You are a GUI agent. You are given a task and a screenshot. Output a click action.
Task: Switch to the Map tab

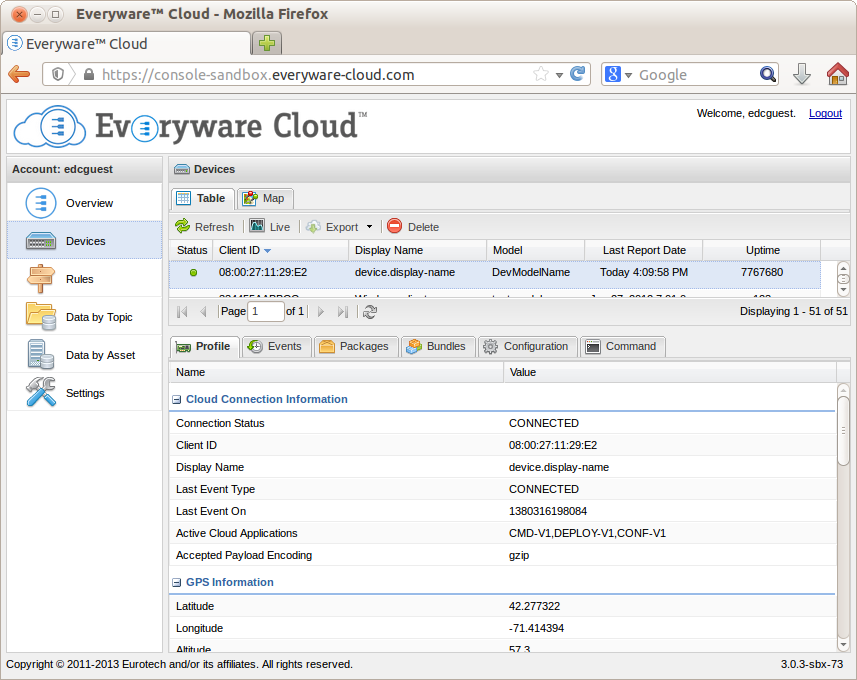click(265, 198)
